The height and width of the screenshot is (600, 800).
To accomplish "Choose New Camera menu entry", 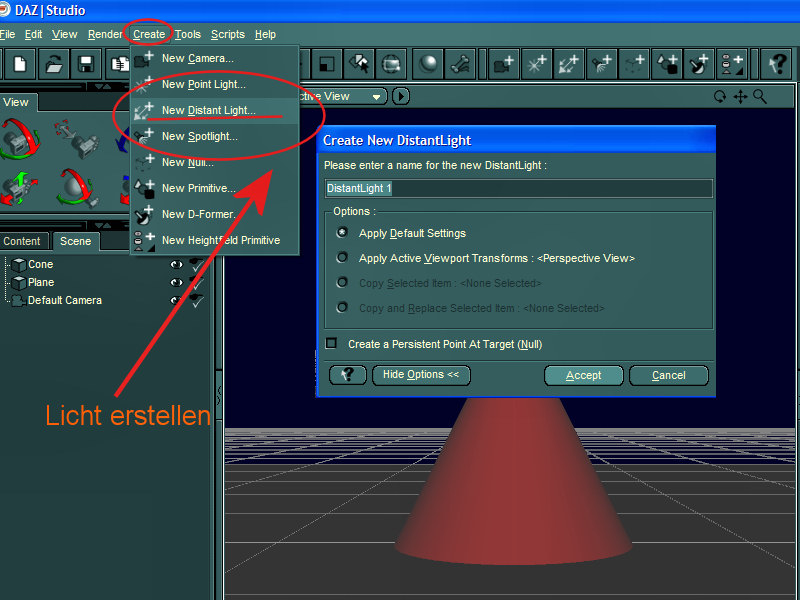I will [214, 59].
